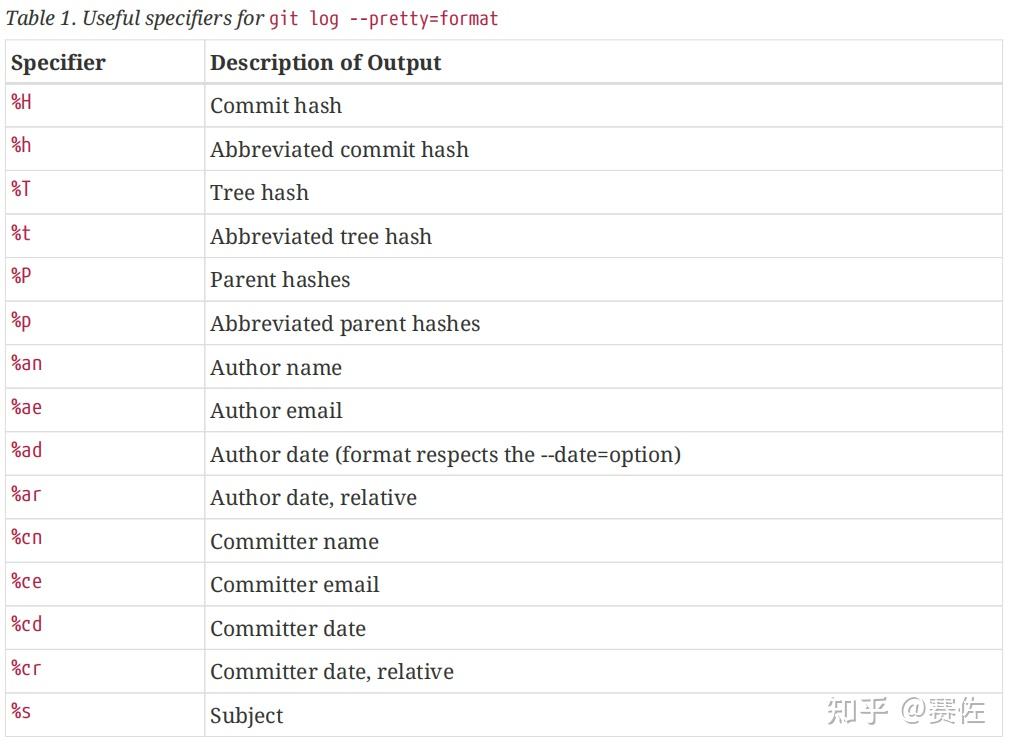This screenshot has height=751, width=1011.
Task: Click the 'Commit hash' description
Action: [x=276, y=106]
